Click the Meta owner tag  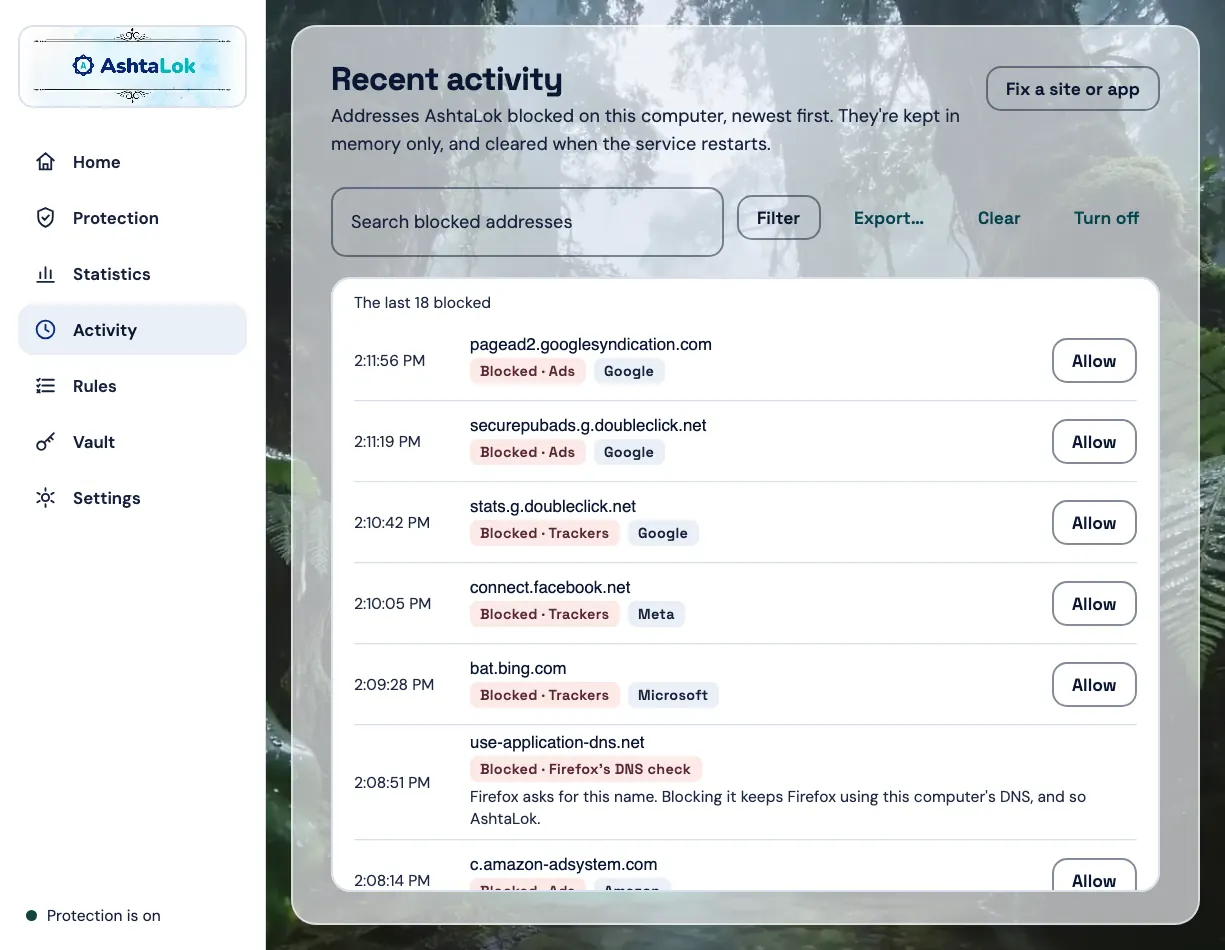pyautogui.click(x=656, y=614)
